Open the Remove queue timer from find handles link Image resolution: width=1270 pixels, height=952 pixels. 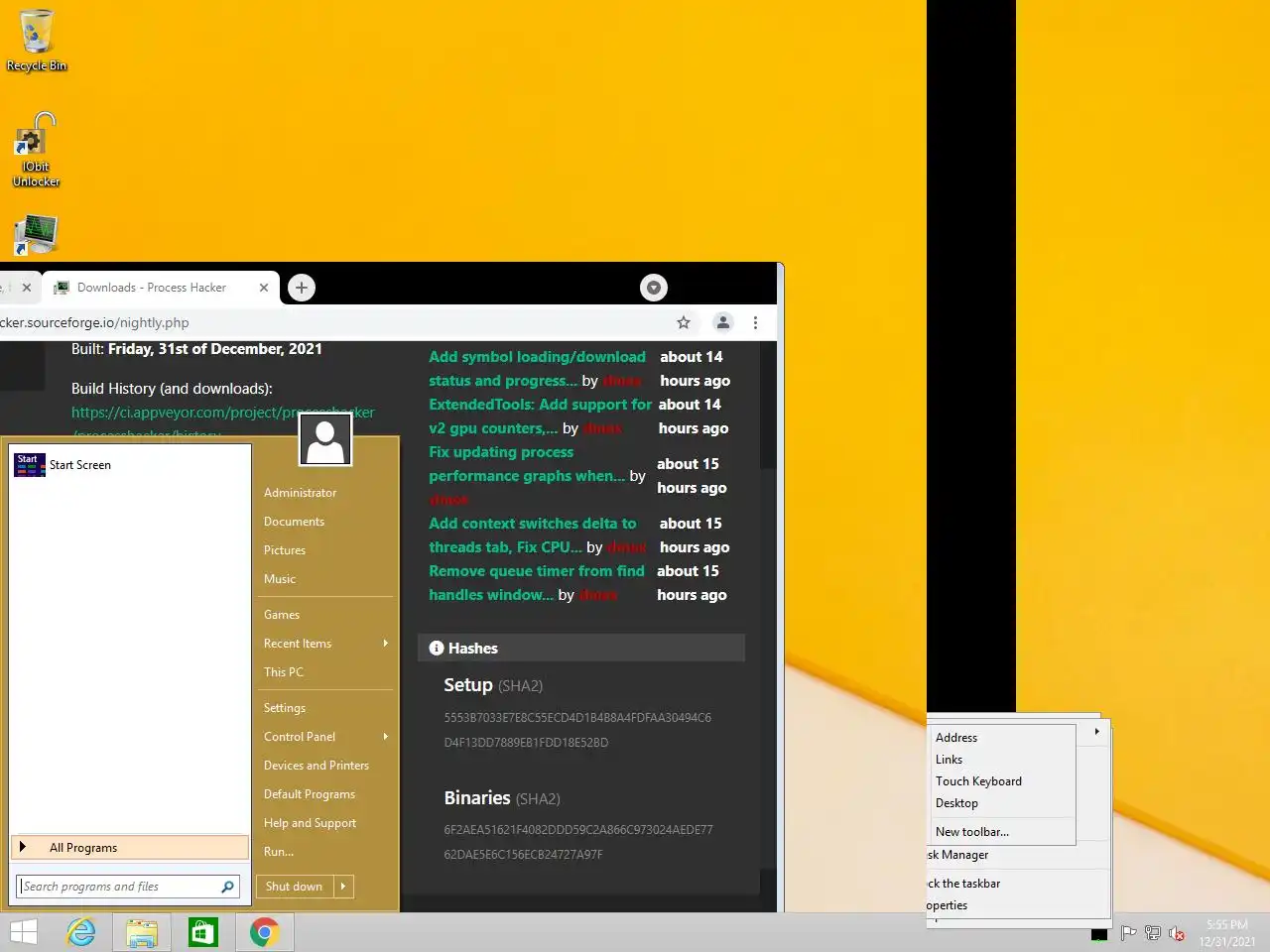[x=537, y=583]
